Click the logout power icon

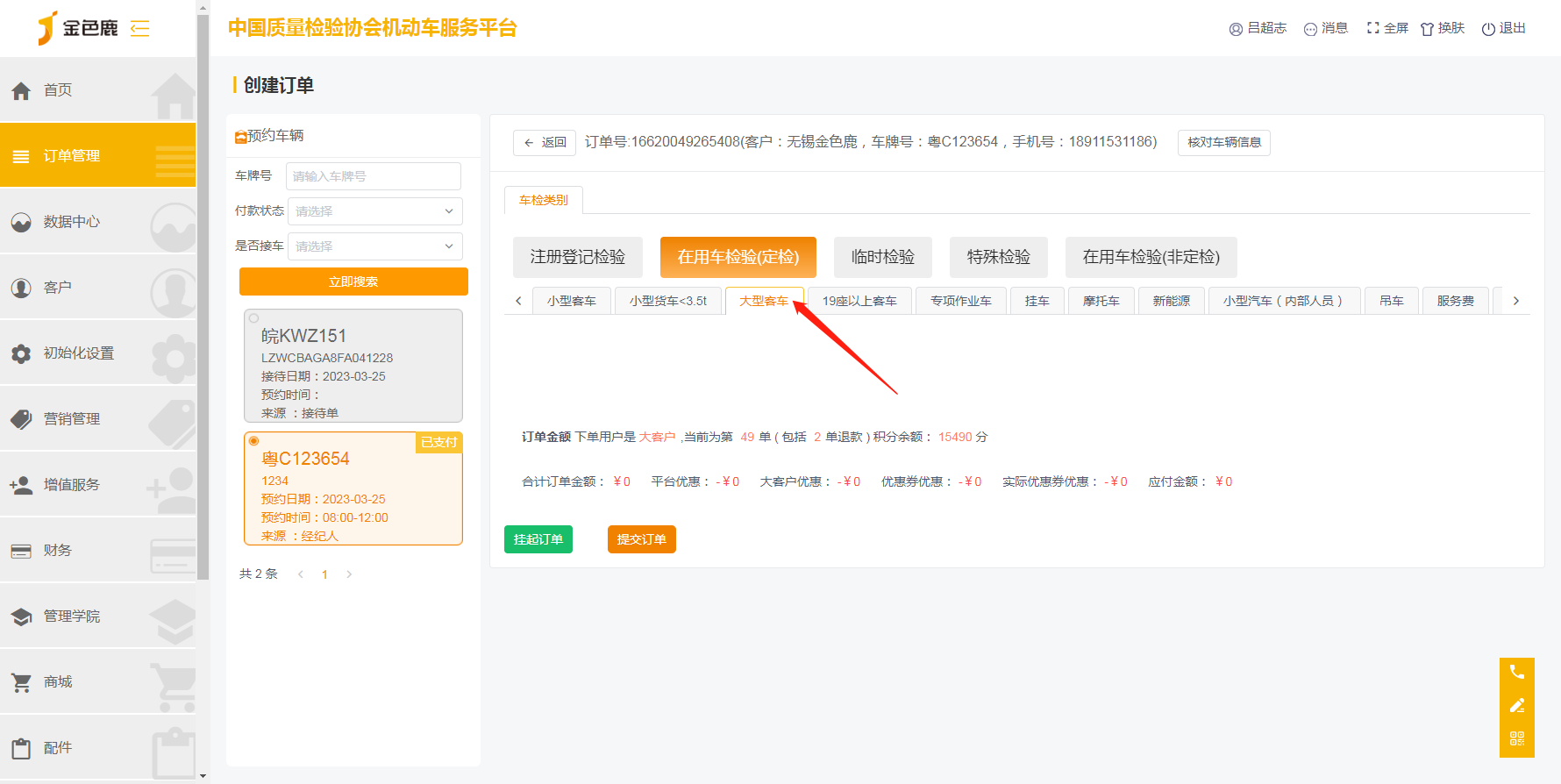pyautogui.click(x=1488, y=29)
